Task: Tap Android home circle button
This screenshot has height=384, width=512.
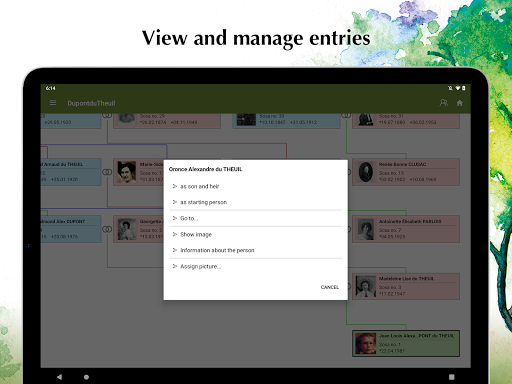Action: [x=86, y=377]
